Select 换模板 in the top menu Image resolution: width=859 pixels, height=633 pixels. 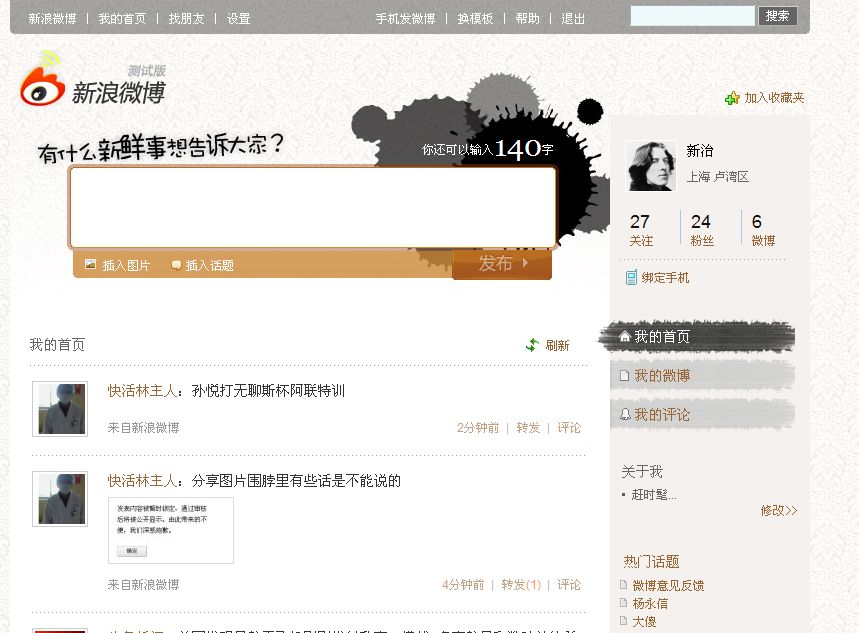click(x=475, y=19)
